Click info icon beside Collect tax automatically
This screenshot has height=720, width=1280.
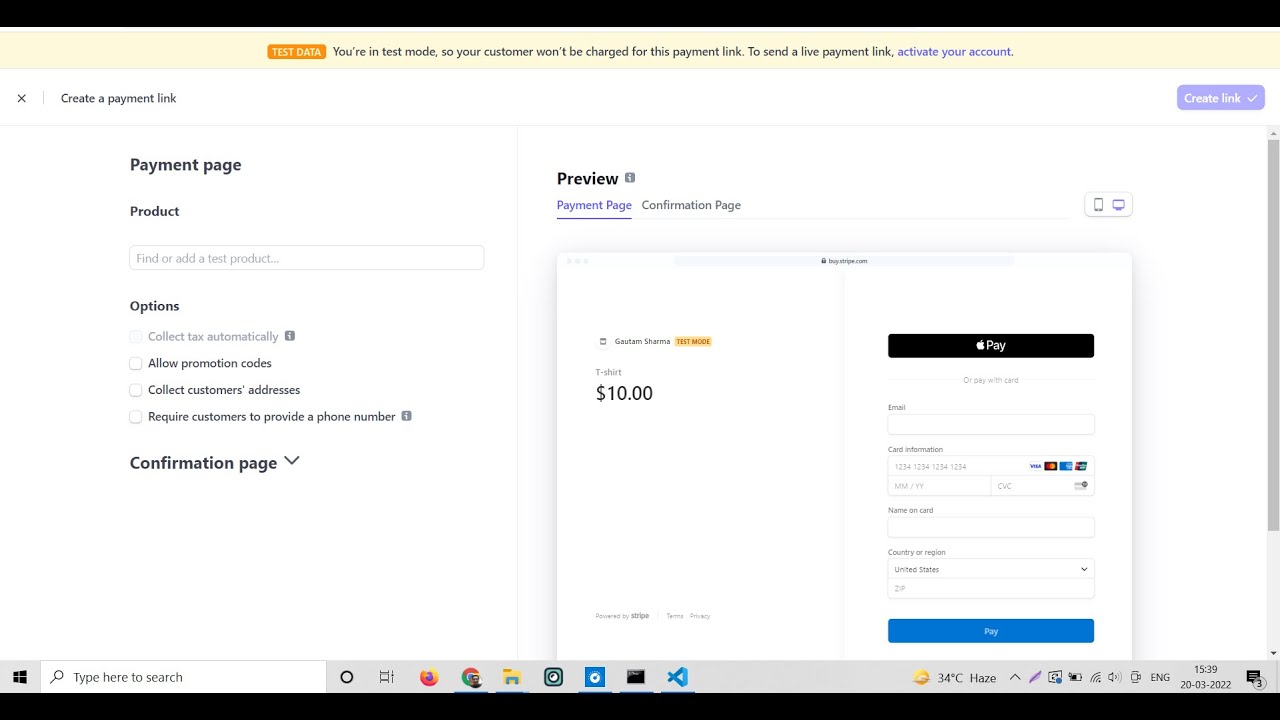290,336
